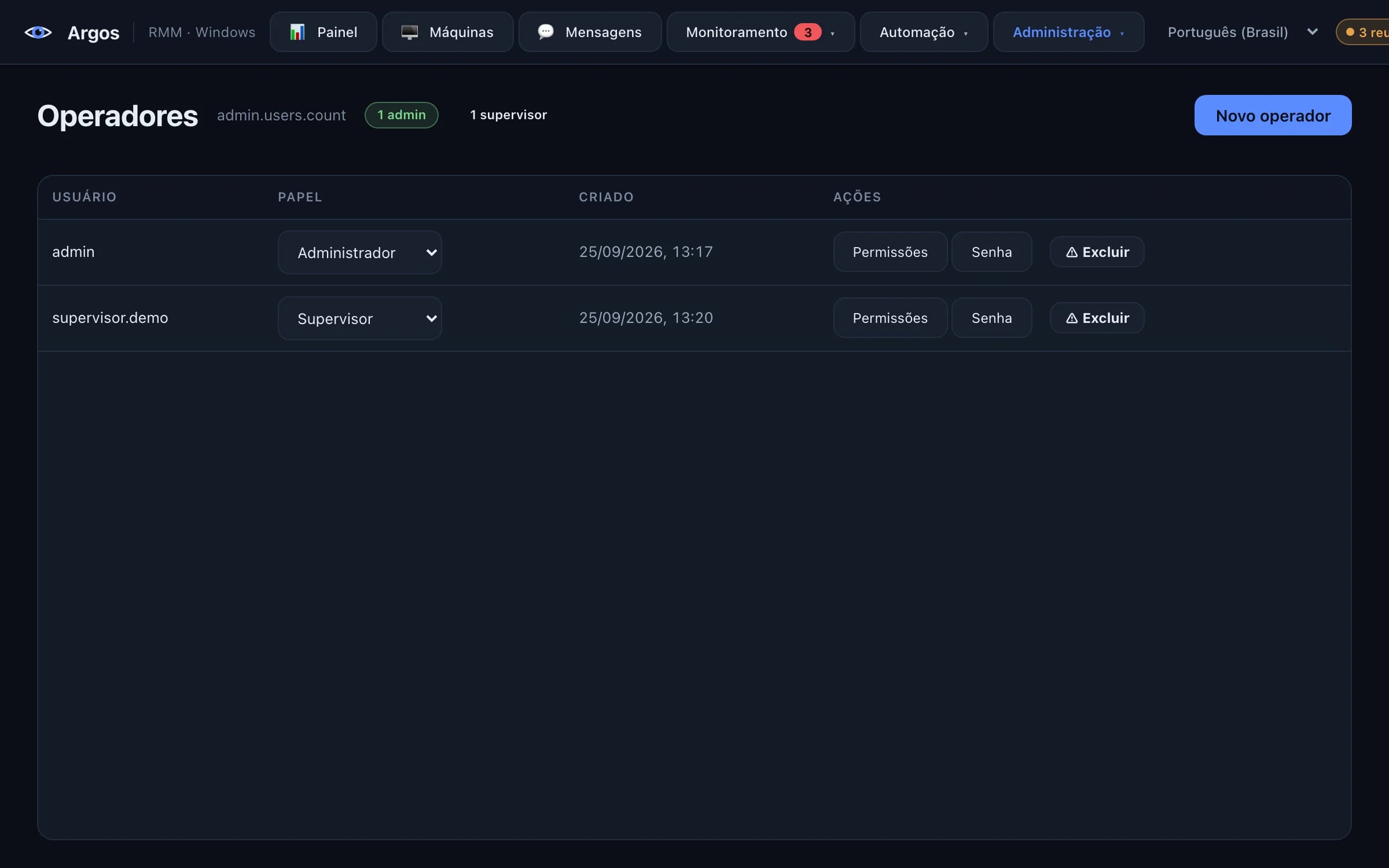
Task: Click the supervisor.demo username cell
Action: 110,318
